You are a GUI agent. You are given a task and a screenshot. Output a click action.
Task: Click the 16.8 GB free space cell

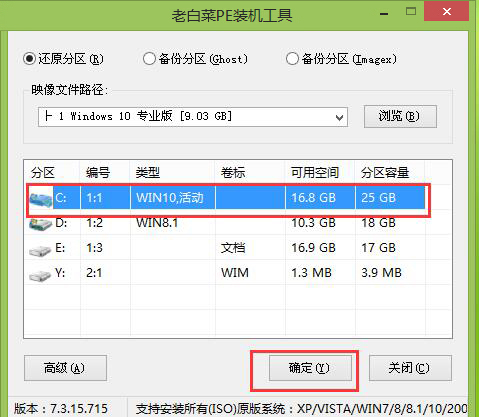313,198
